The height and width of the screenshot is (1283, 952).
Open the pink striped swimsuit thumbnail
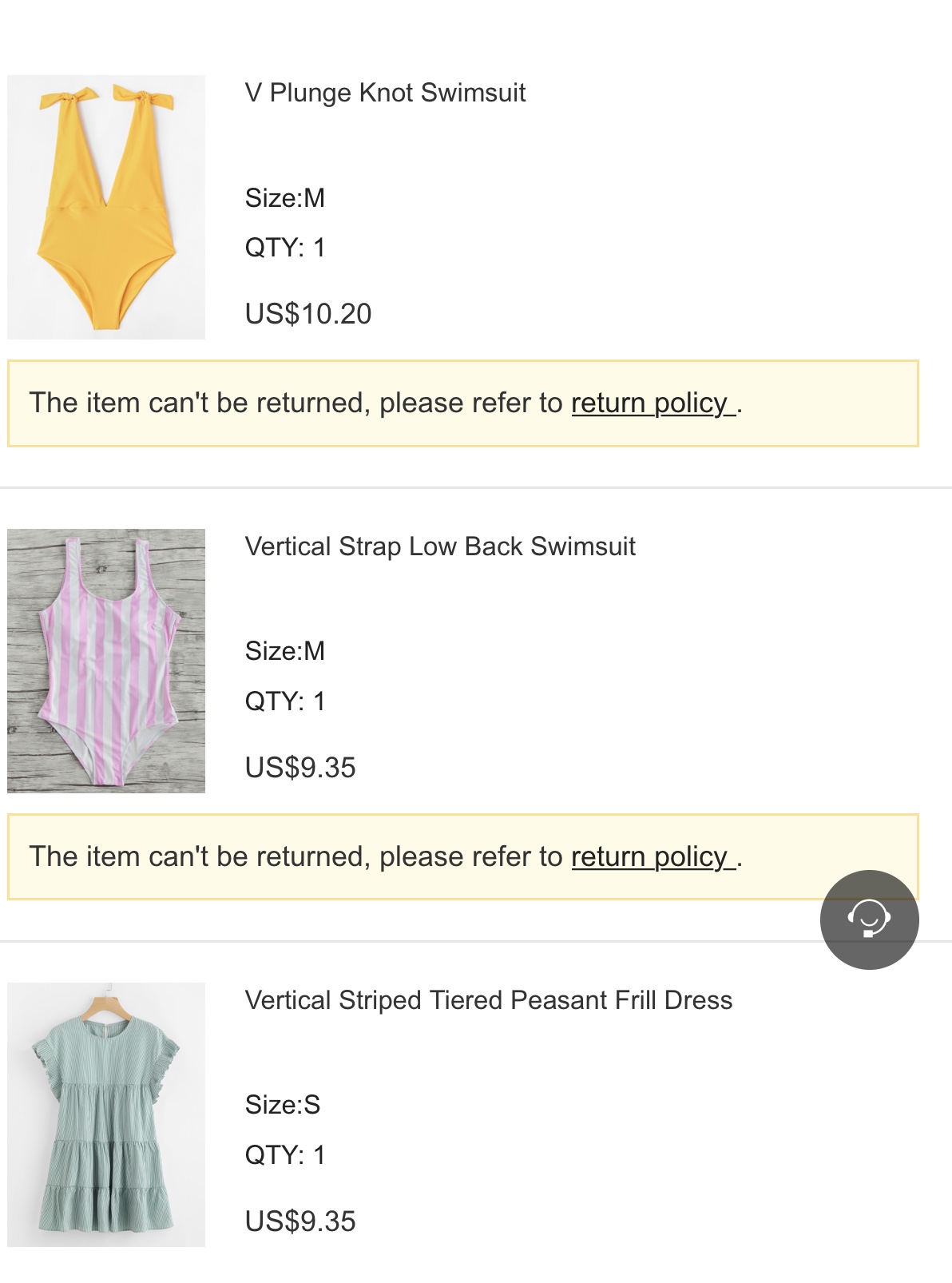(106, 661)
